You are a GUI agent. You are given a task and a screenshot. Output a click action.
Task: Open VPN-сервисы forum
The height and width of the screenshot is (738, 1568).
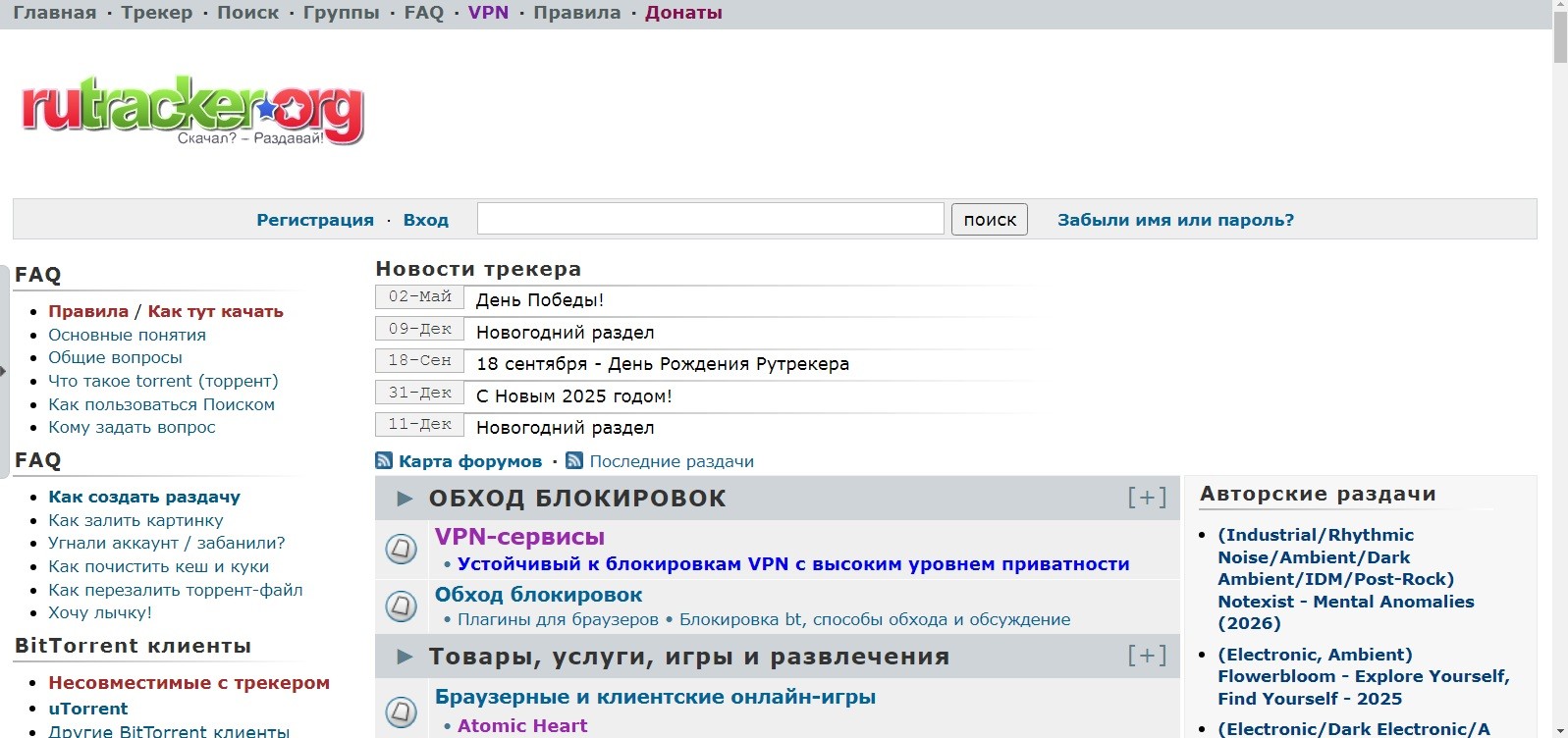(x=519, y=537)
